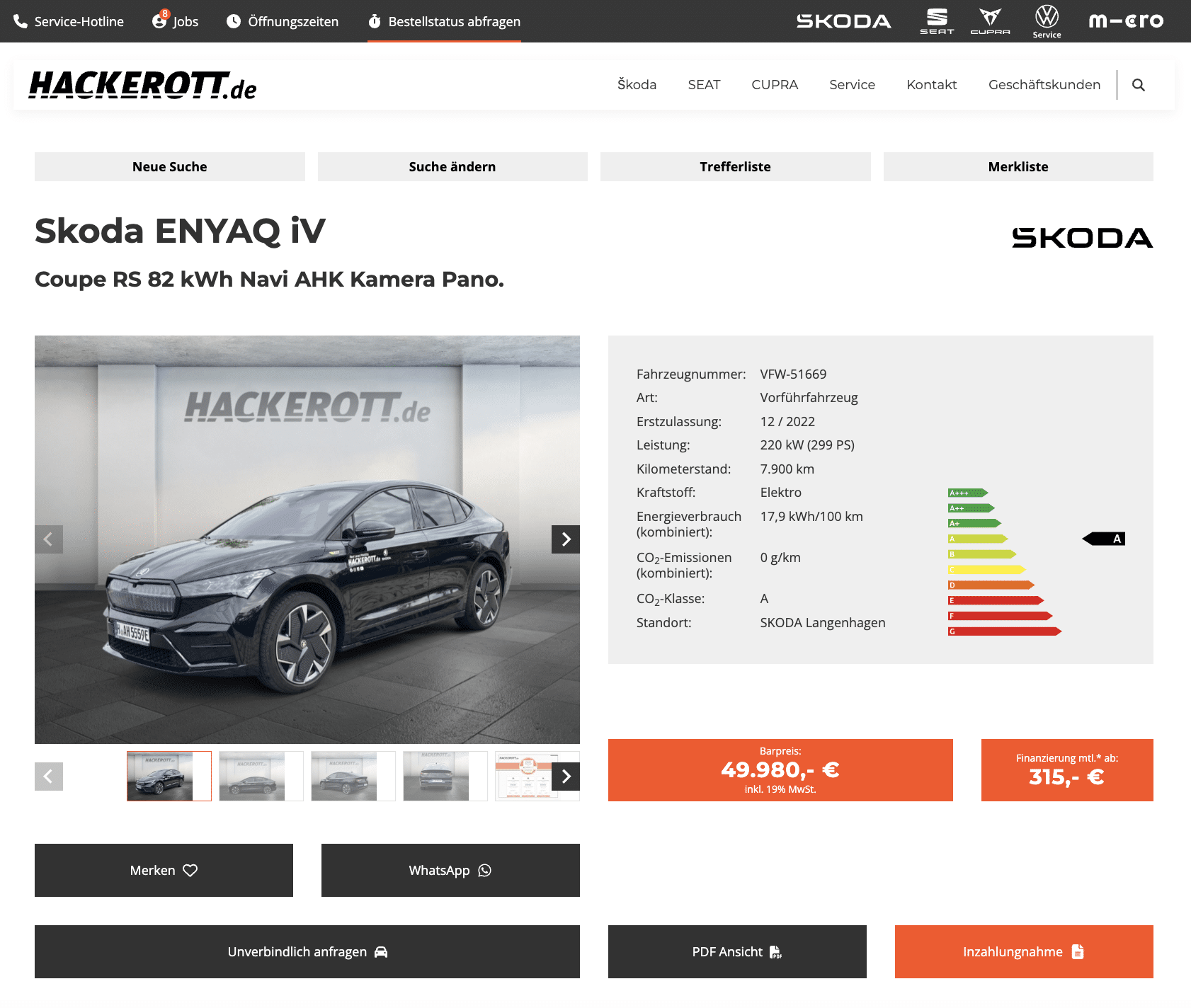Move thumbnail strip backward with left arrow

[x=49, y=777]
